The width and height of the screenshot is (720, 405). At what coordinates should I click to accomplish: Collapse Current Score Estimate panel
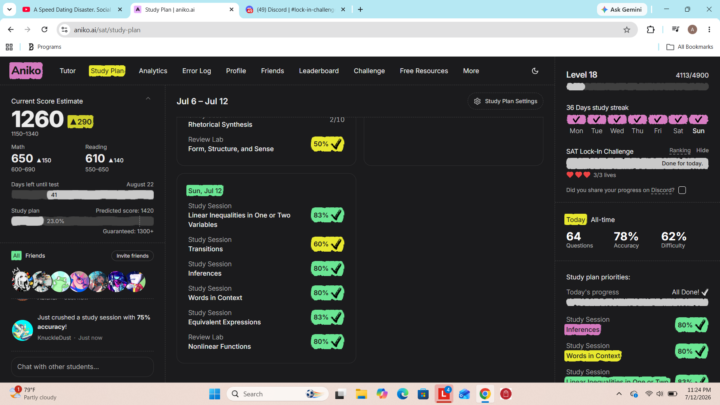[148, 99]
